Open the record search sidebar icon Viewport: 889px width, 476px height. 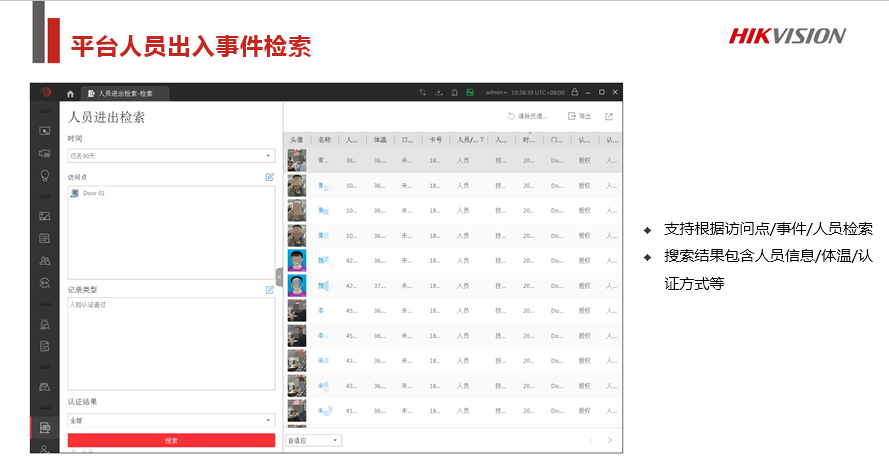click(45, 239)
